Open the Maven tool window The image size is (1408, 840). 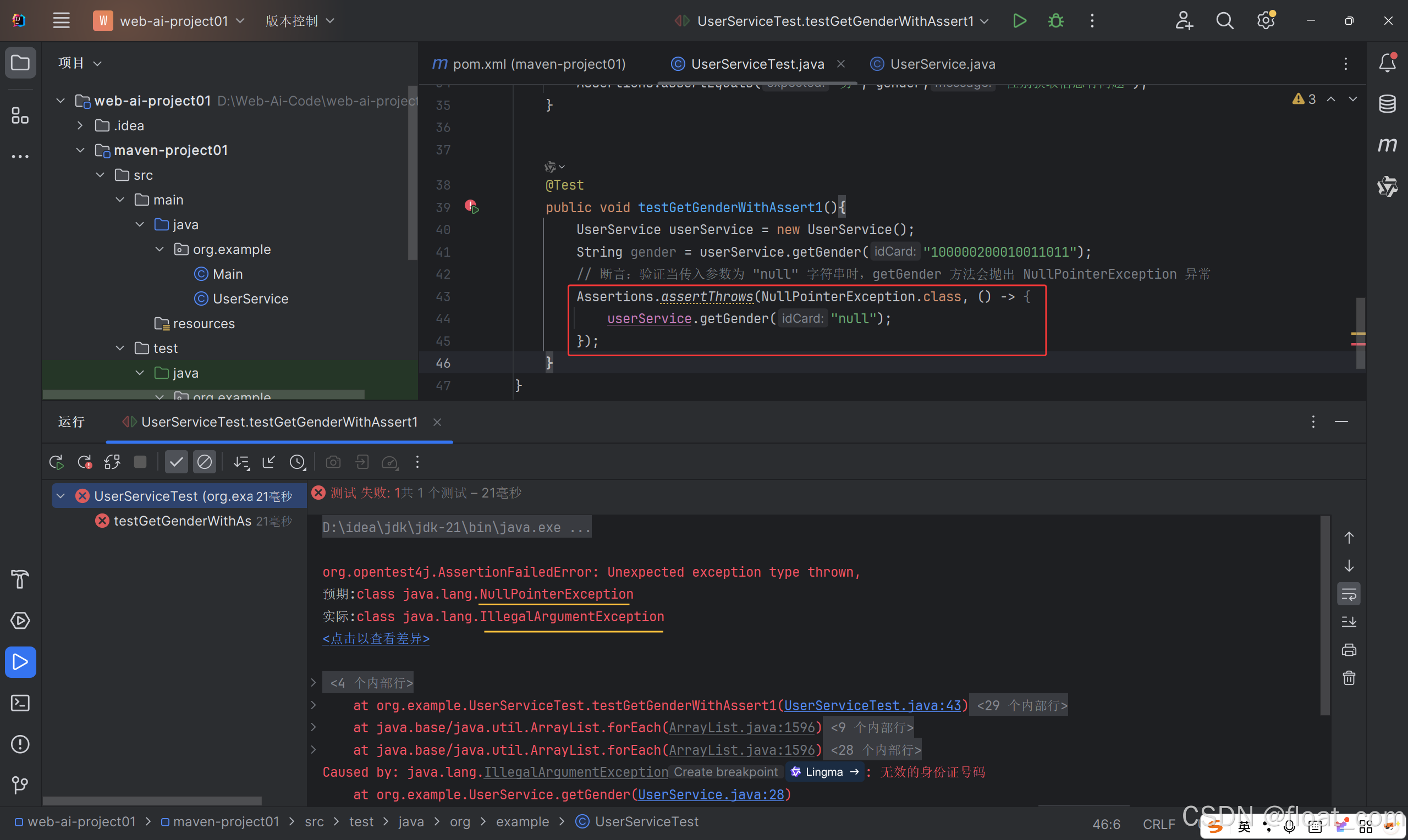1387,145
